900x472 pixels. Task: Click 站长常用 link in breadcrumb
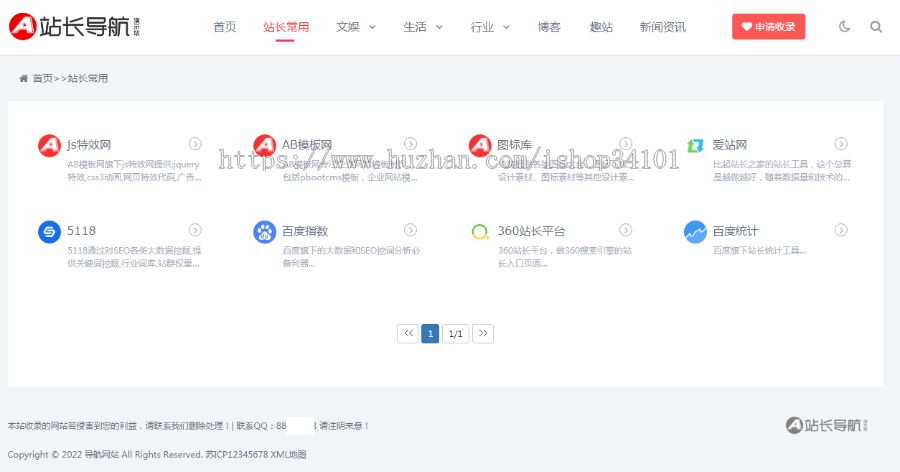88,79
